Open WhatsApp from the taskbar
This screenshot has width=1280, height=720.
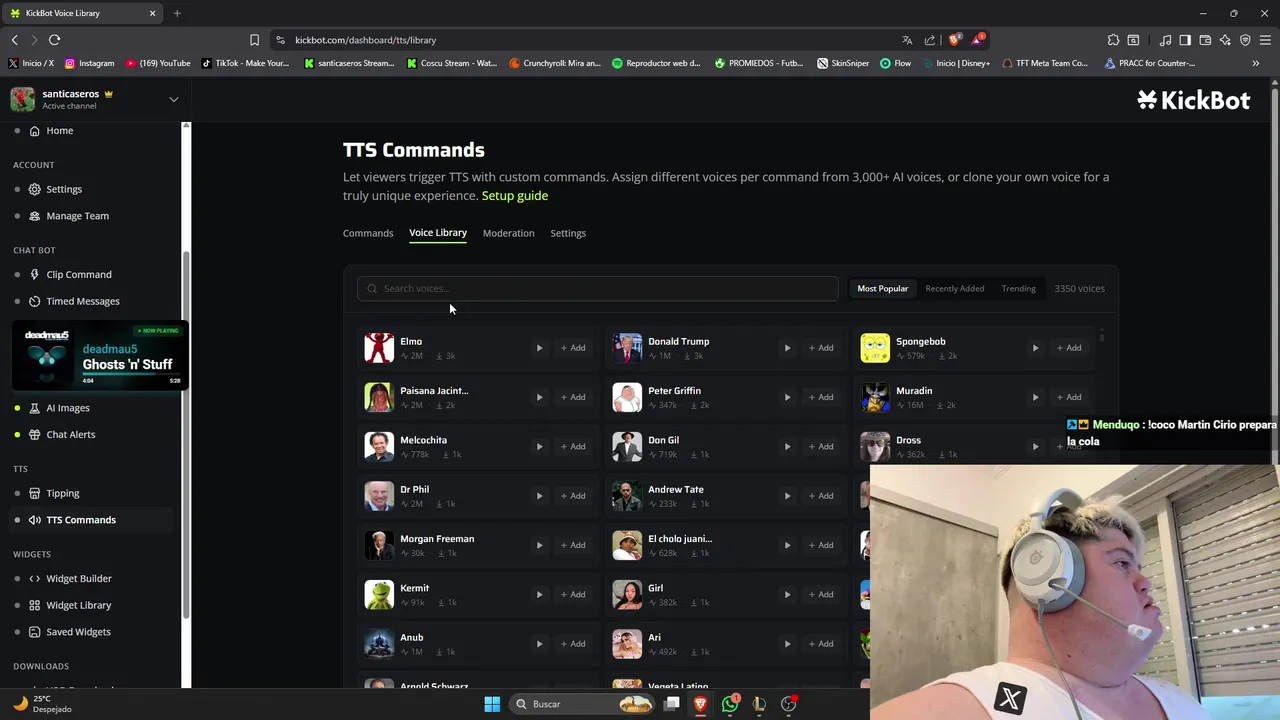(x=730, y=704)
